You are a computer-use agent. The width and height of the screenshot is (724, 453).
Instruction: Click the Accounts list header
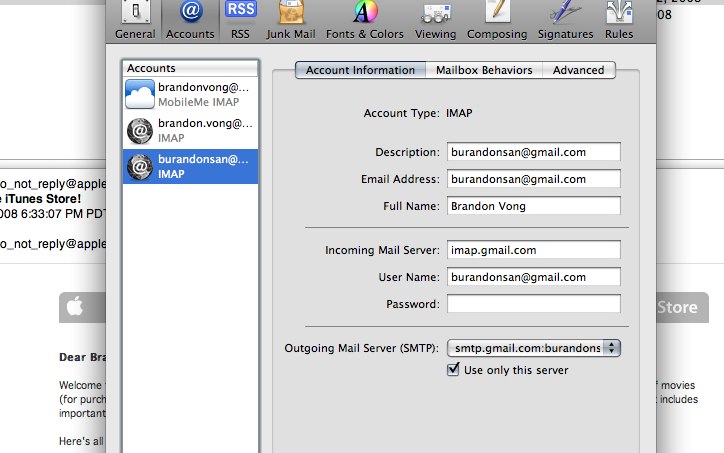[190, 68]
